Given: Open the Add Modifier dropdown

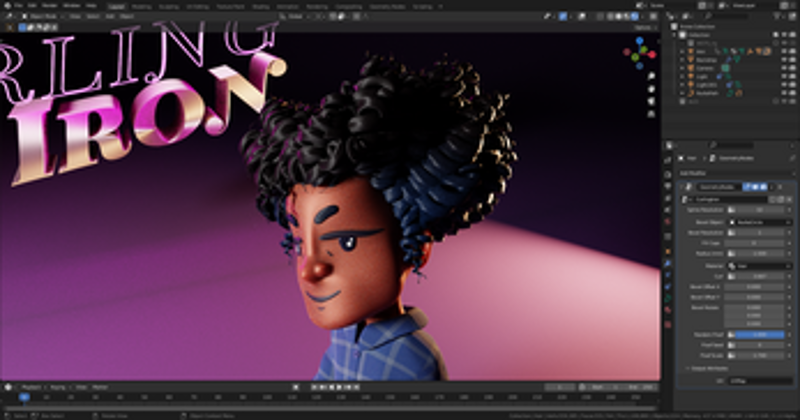Looking at the screenshot, I should (x=735, y=174).
